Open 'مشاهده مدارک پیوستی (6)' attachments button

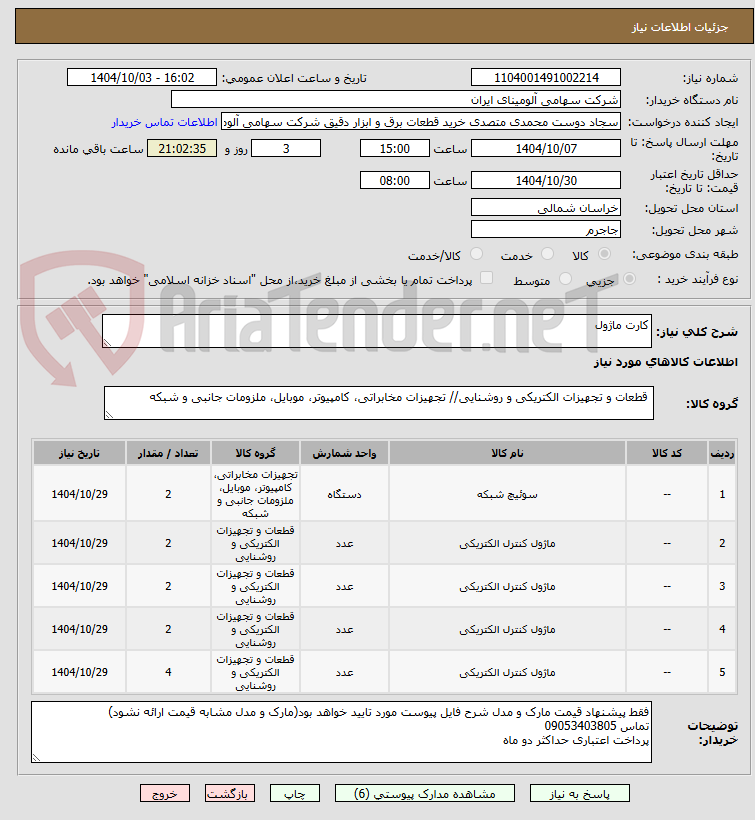point(425,793)
